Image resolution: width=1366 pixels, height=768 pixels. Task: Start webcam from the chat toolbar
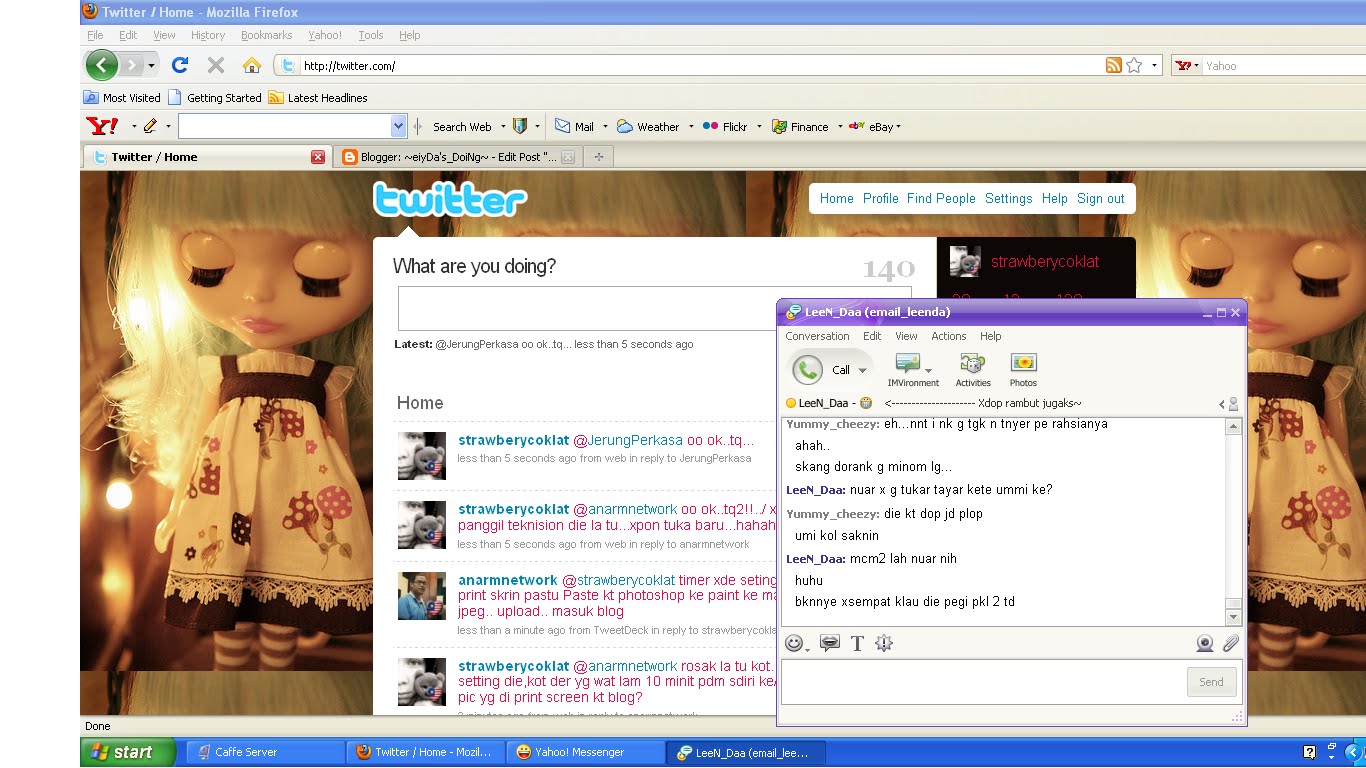pos(1205,644)
